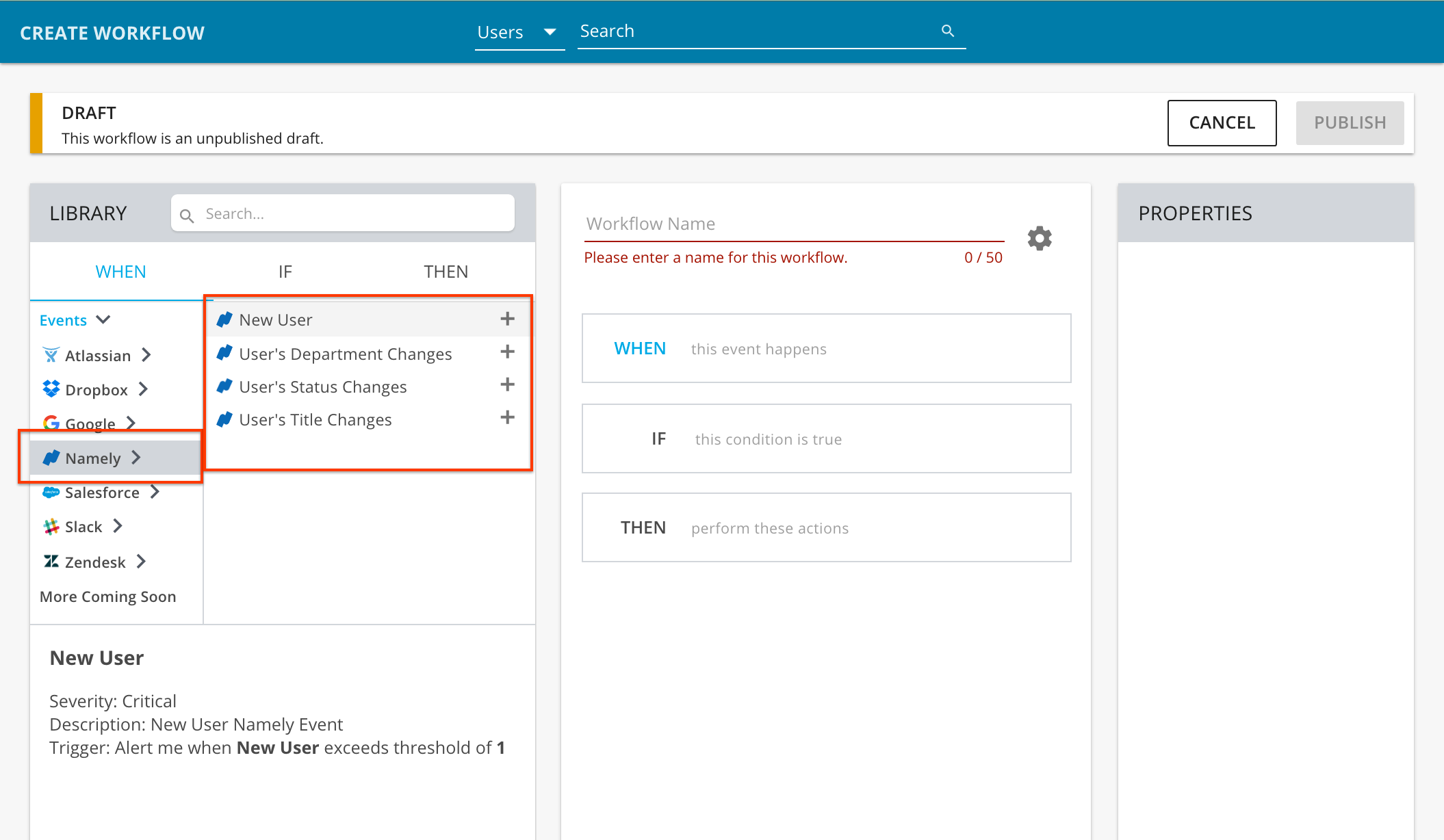Expand Slack events chevron
This screenshot has height=840, width=1444.
click(x=118, y=526)
